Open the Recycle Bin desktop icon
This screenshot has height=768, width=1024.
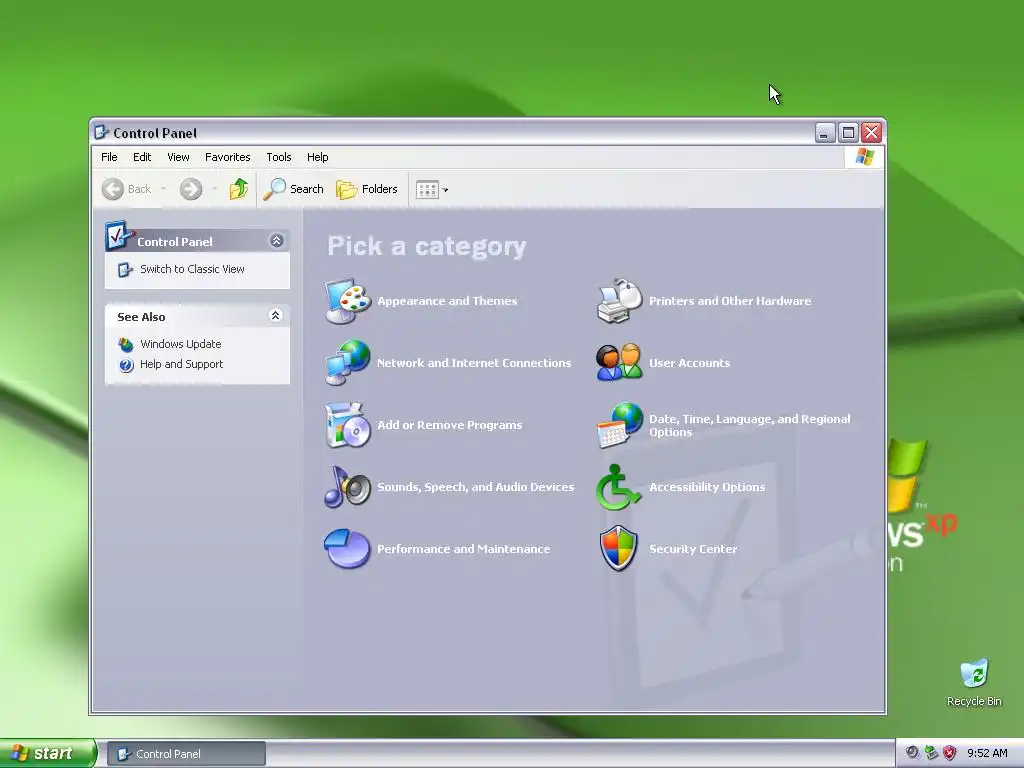tap(974, 673)
